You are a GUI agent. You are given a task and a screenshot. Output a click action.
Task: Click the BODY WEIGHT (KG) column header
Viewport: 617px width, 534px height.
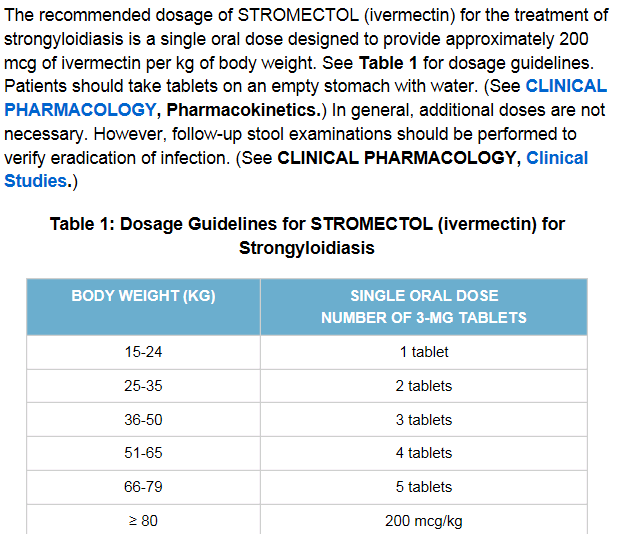click(x=143, y=296)
